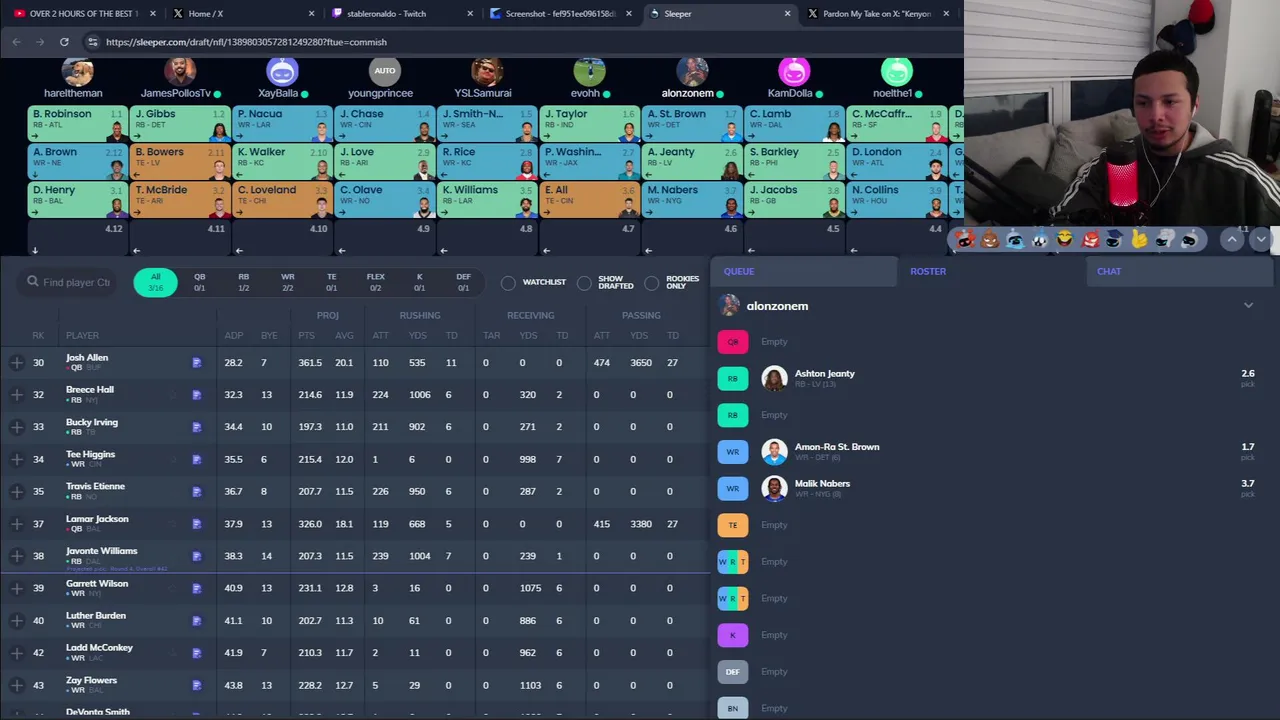Open Tee Higgins' player notes icon
Viewport: 1280px width, 720px height.
(197, 459)
